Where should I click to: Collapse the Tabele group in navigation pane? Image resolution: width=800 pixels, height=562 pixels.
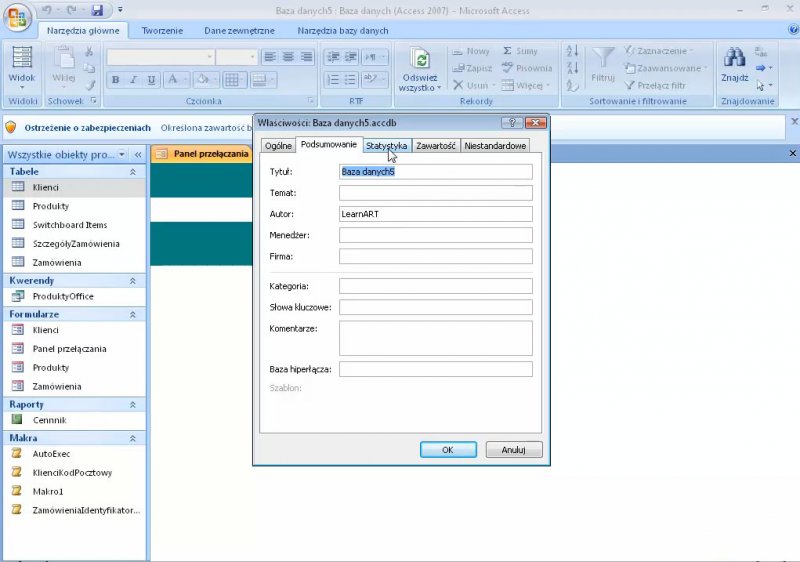(133, 171)
